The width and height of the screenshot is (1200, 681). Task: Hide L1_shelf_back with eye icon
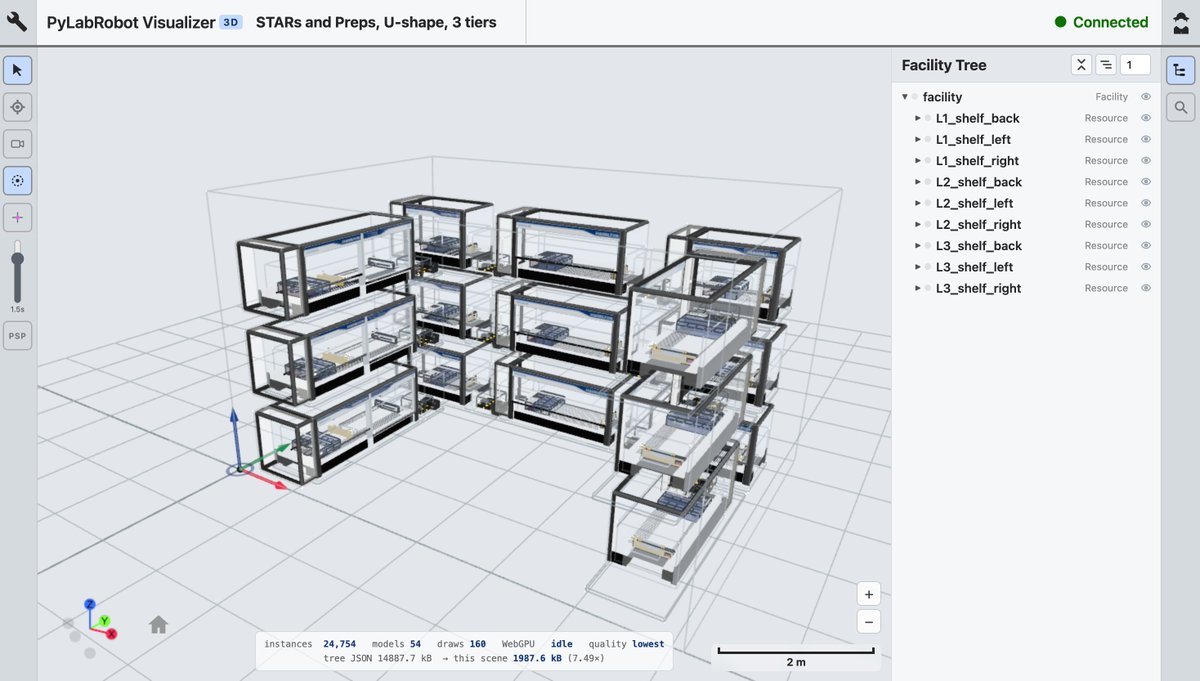coord(1146,118)
